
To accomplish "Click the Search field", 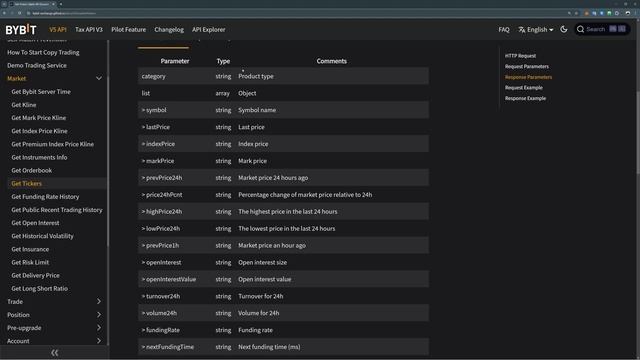I will coord(602,29).
